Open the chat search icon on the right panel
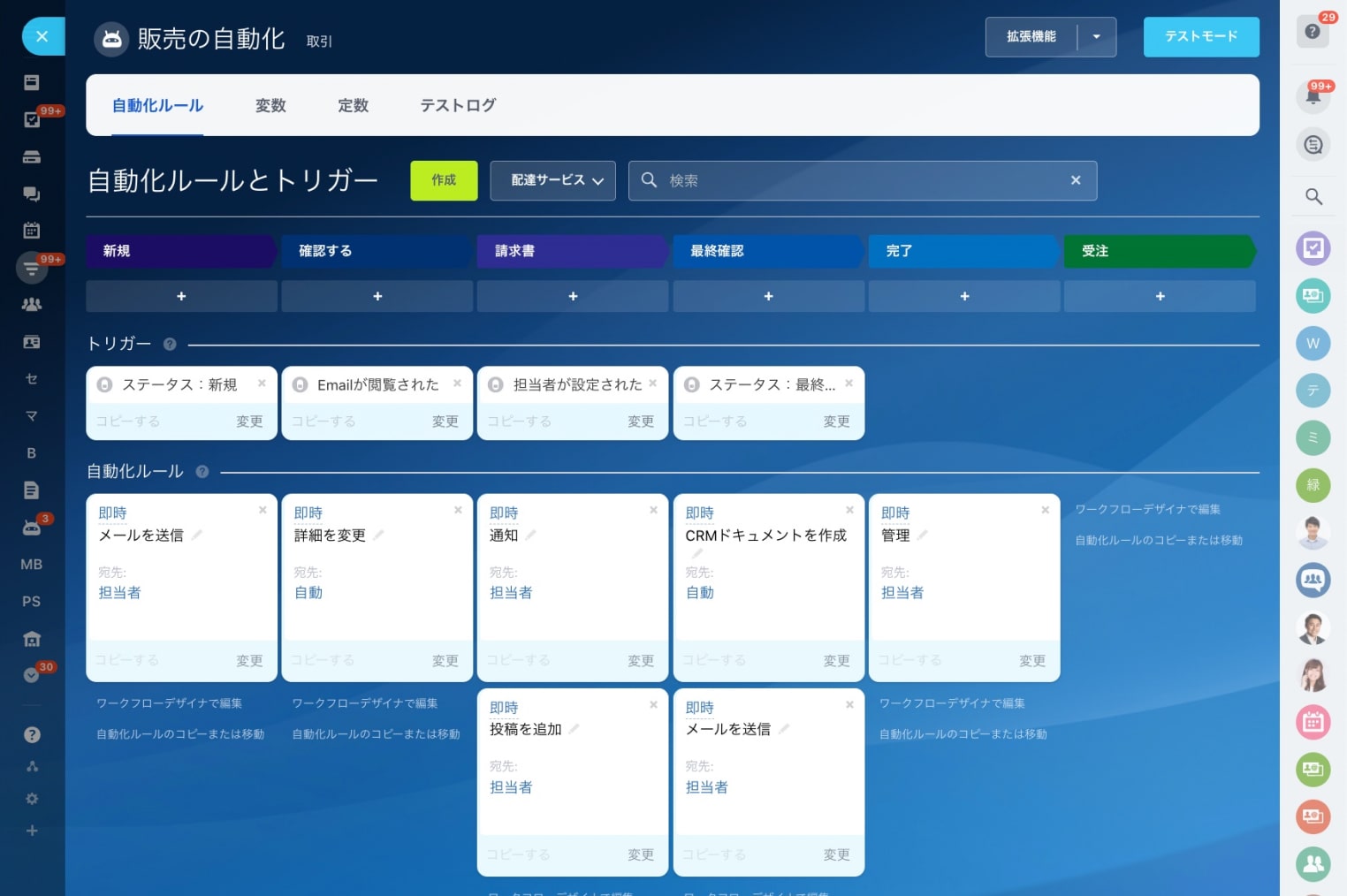Screen dimensions: 1347x896 [x=1313, y=144]
